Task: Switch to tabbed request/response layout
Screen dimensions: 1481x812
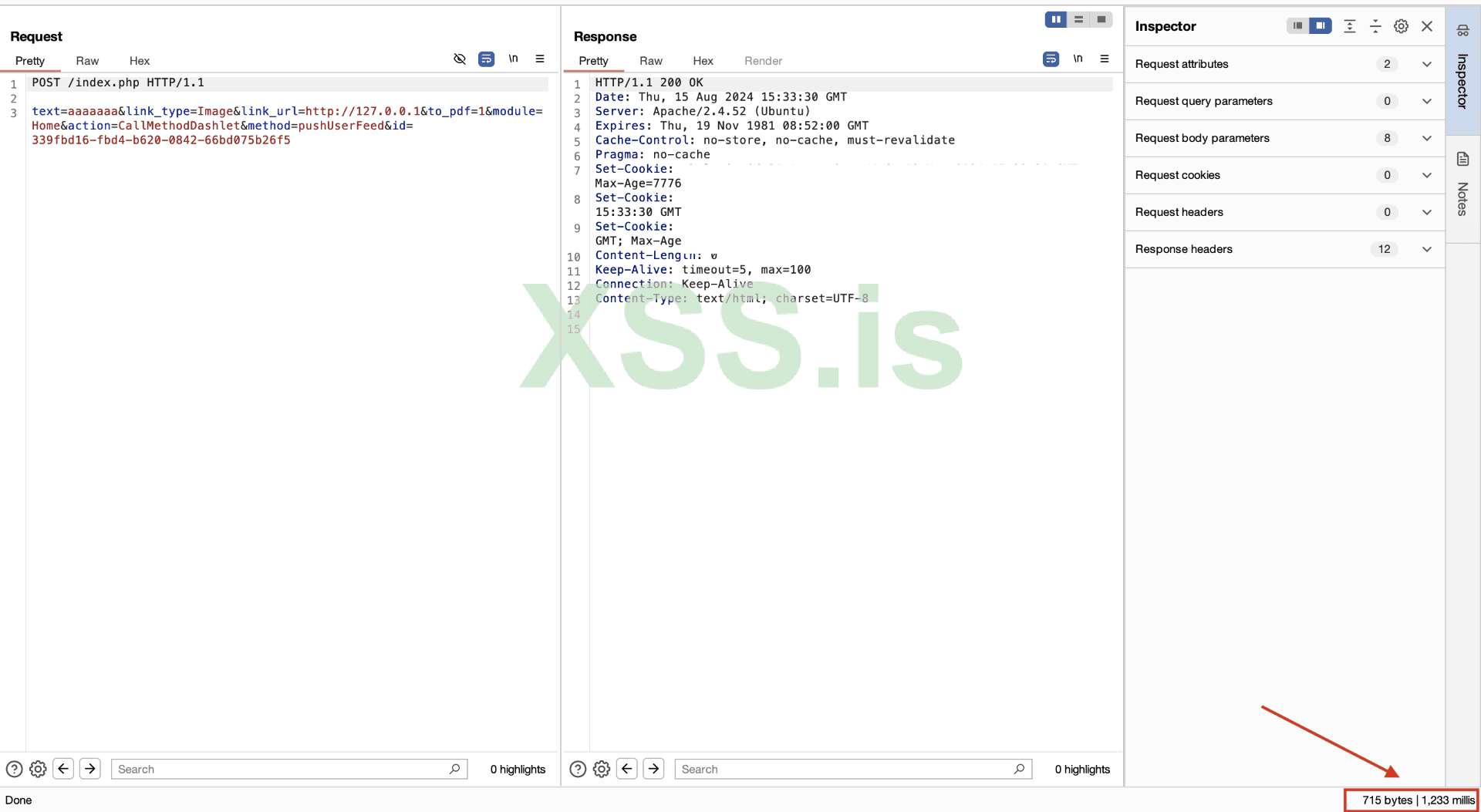Action: pos(1101,19)
